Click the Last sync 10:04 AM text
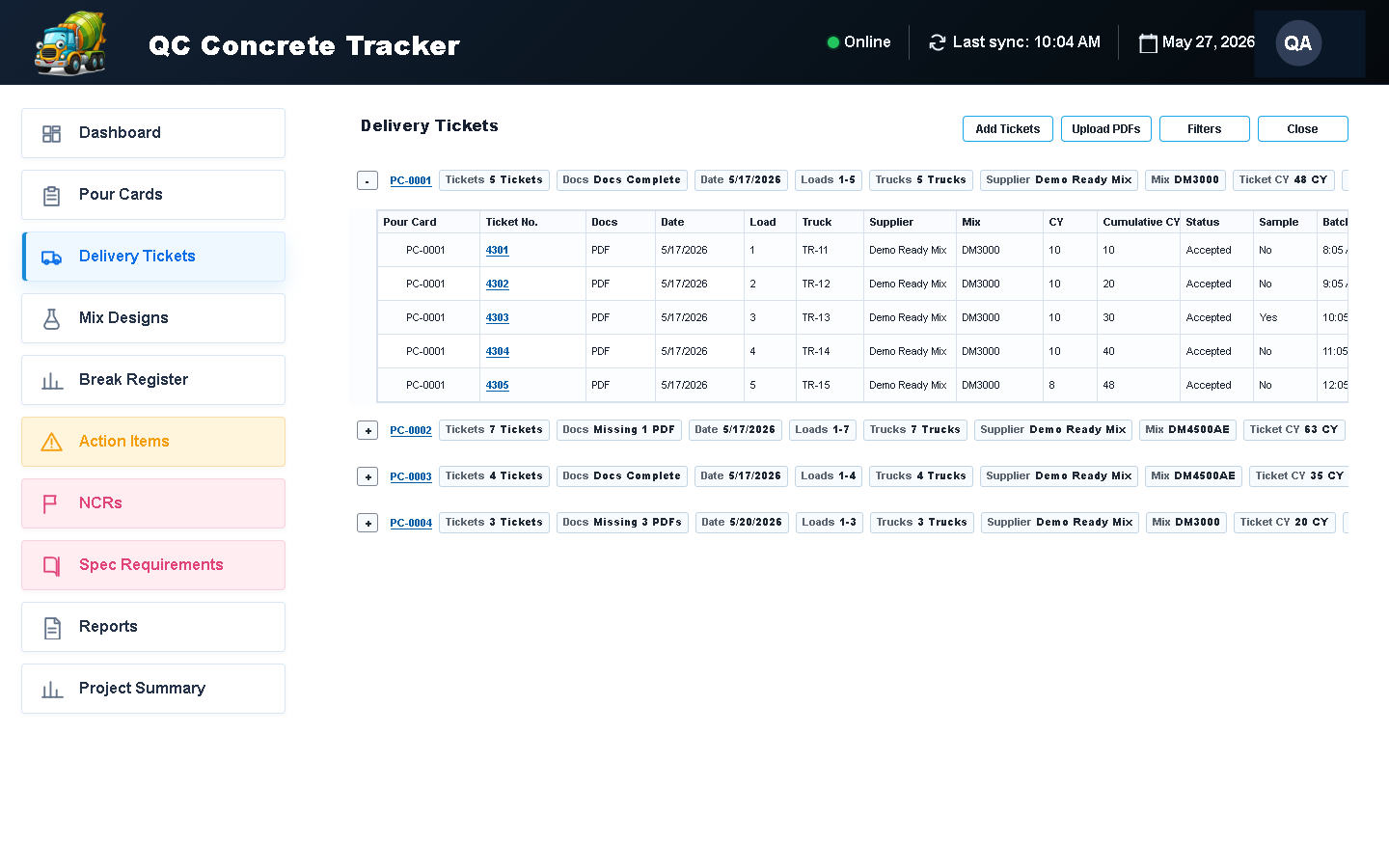 click(x=1026, y=42)
